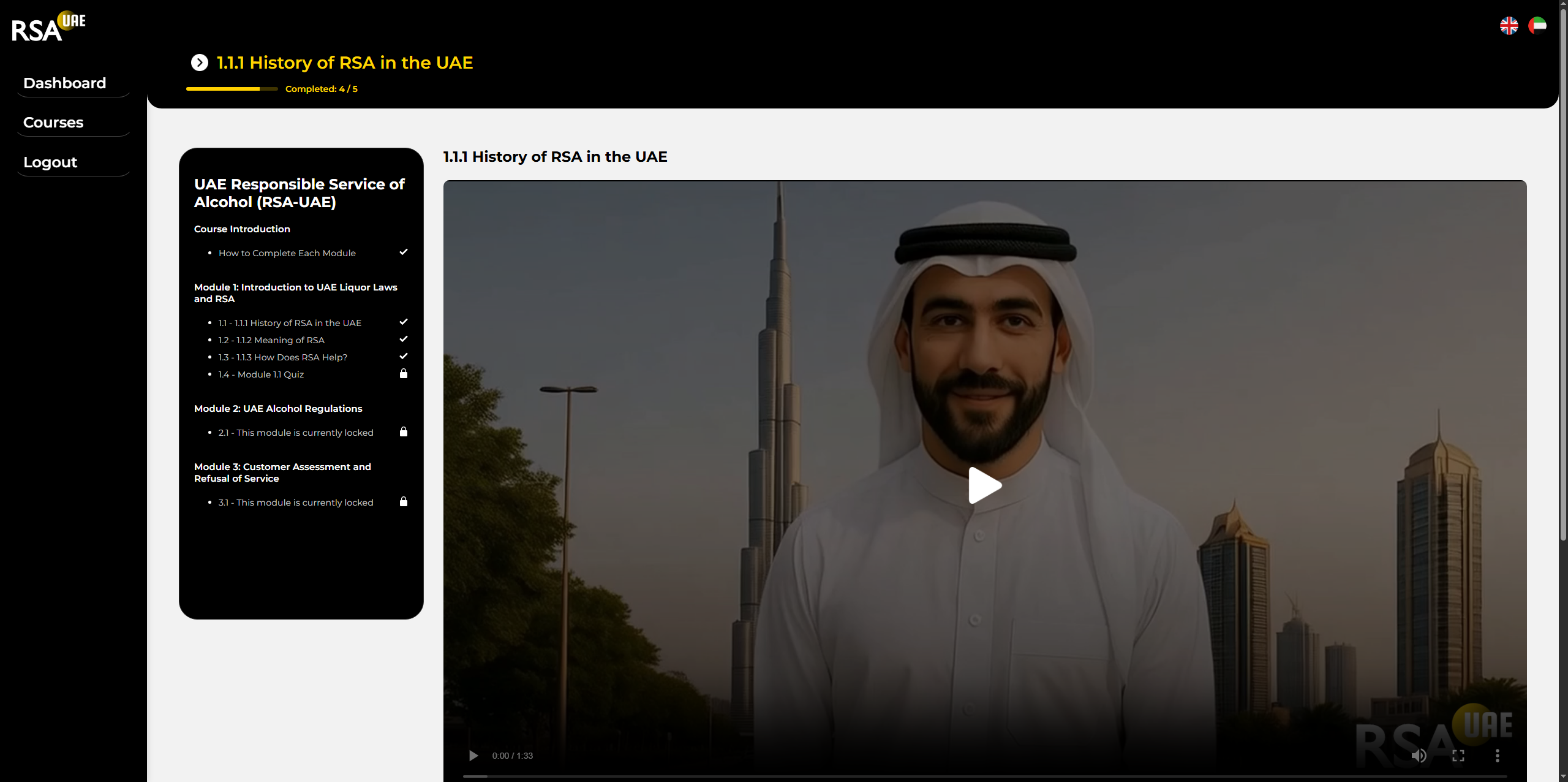Click checkmark beside 1.1.2 Meaning of RSA

403,339
